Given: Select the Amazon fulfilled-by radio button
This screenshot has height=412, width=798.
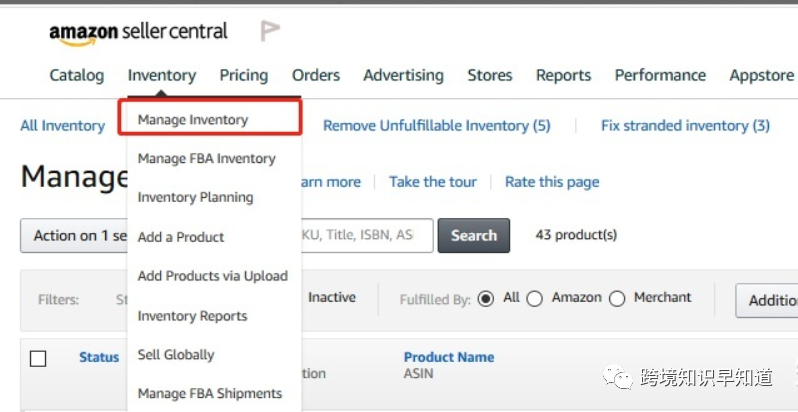Looking at the screenshot, I should point(534,298).
